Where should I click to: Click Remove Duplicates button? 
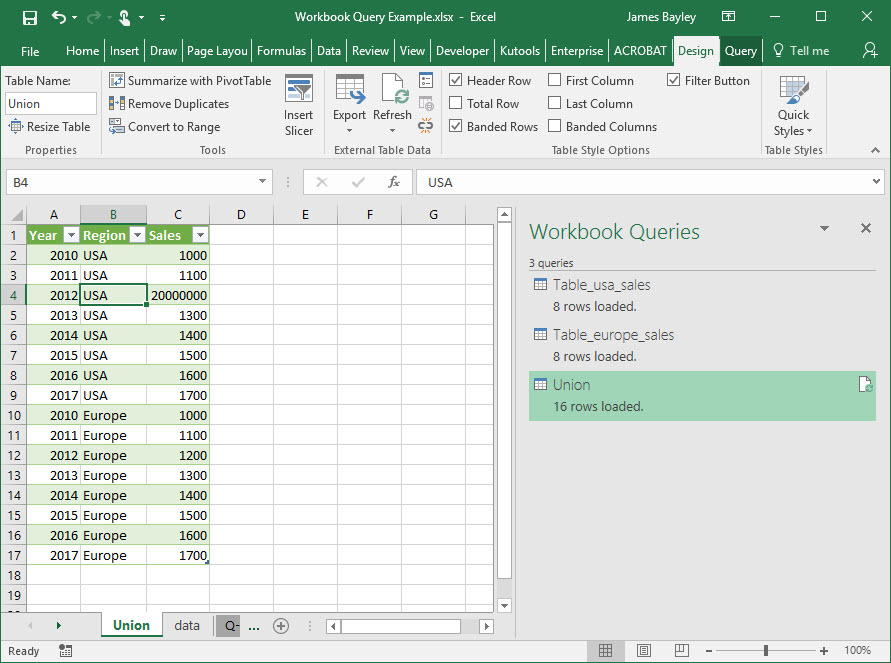click(169, 104)
